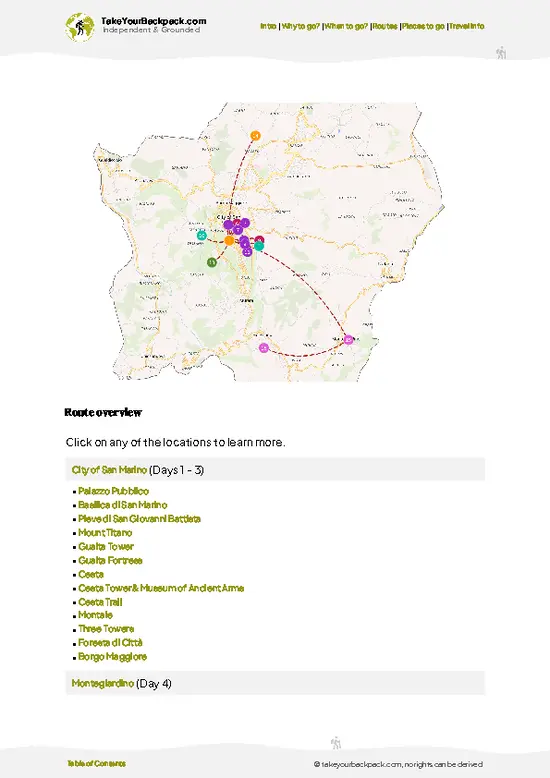Screen dimensions: 550x778
Task: Open the Mount Titano link
Action: tap(105, 533)
